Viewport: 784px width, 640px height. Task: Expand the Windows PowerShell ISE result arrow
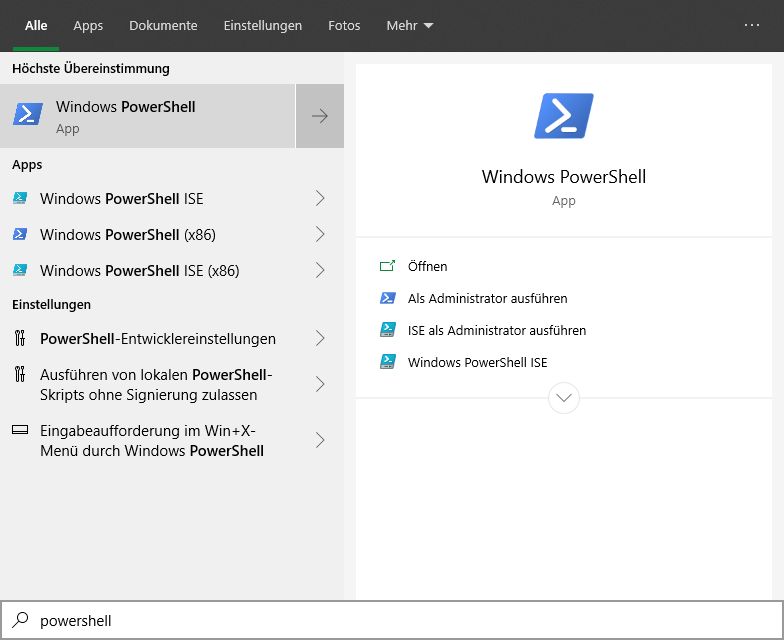pos(320,199)
